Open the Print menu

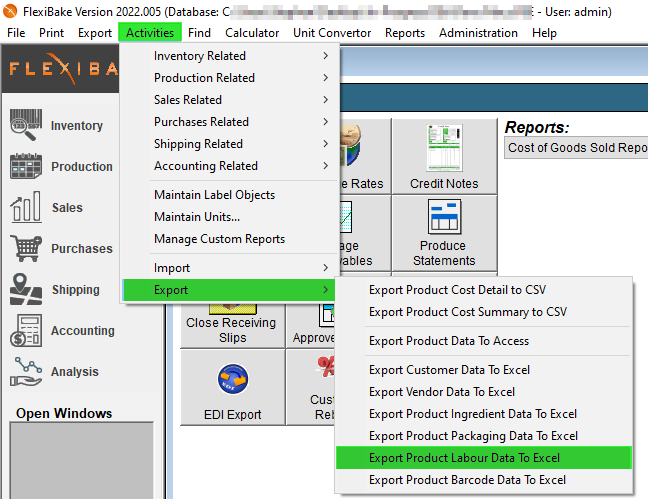(51, 32)
